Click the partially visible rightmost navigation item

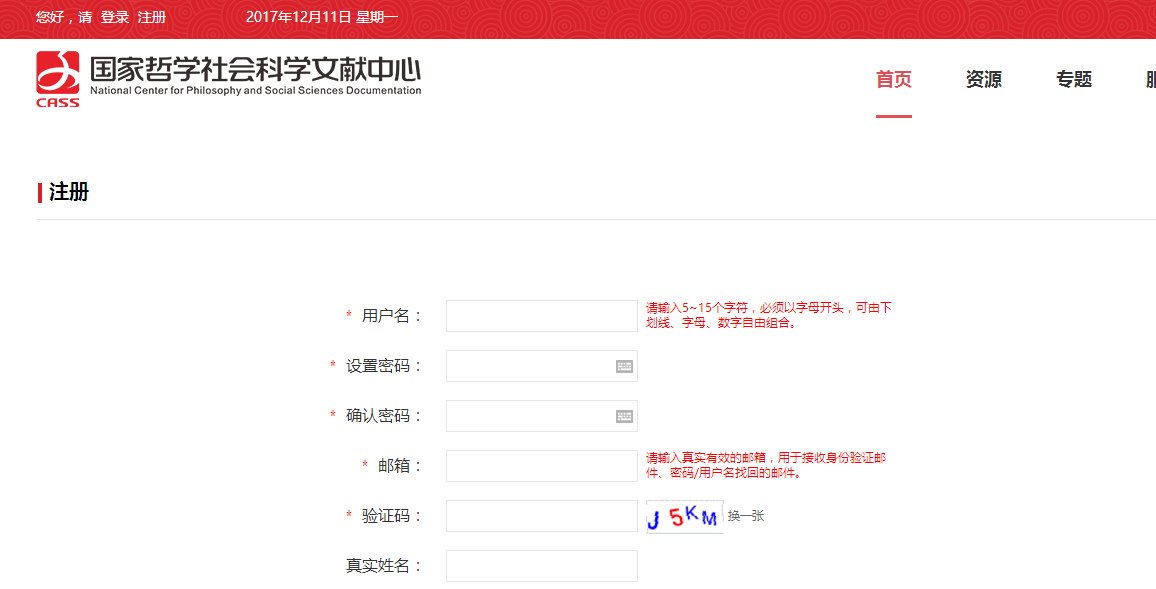[x=1150, y=79]
